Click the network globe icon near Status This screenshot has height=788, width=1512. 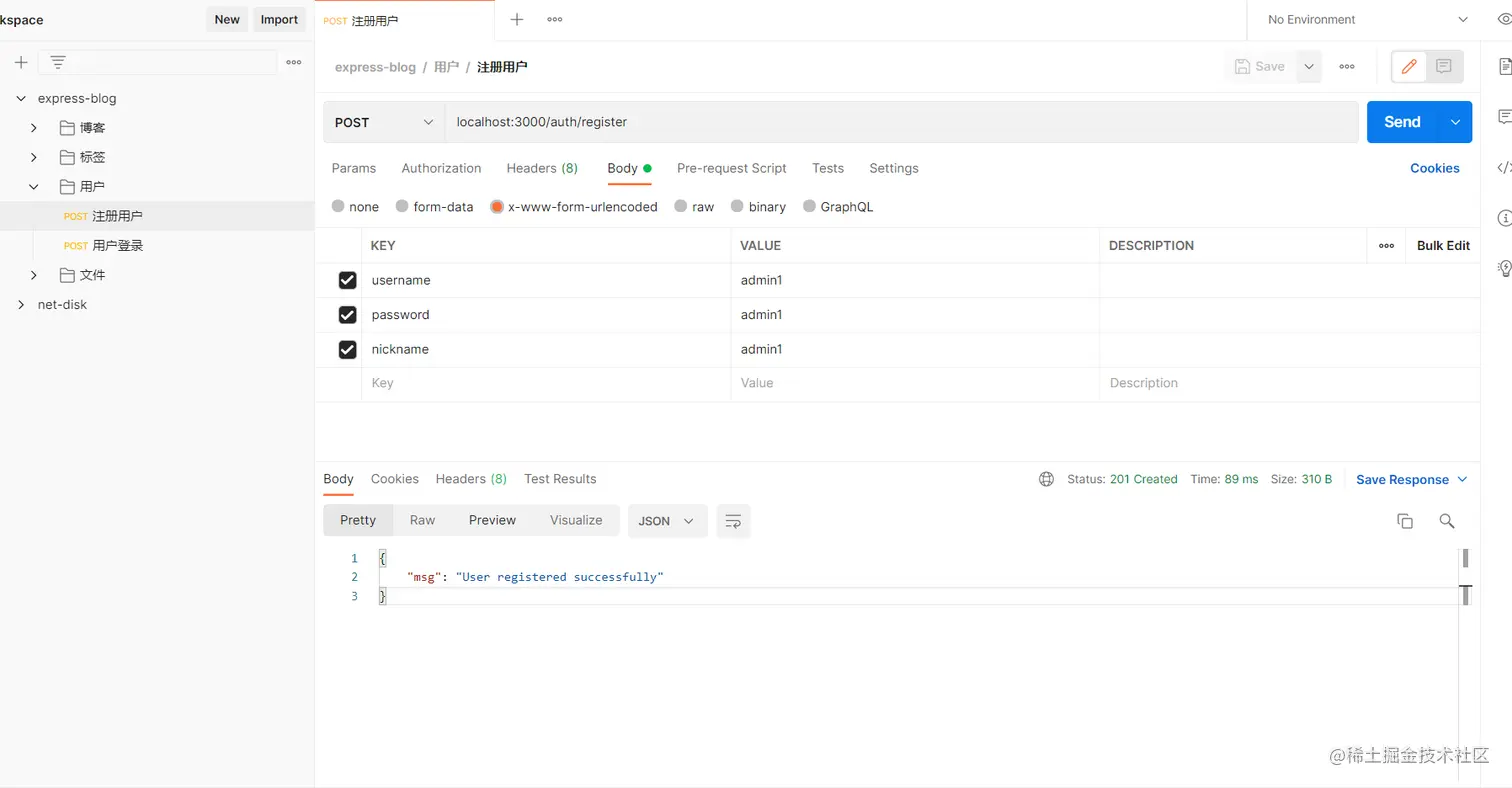click(x=1046, y=479)
